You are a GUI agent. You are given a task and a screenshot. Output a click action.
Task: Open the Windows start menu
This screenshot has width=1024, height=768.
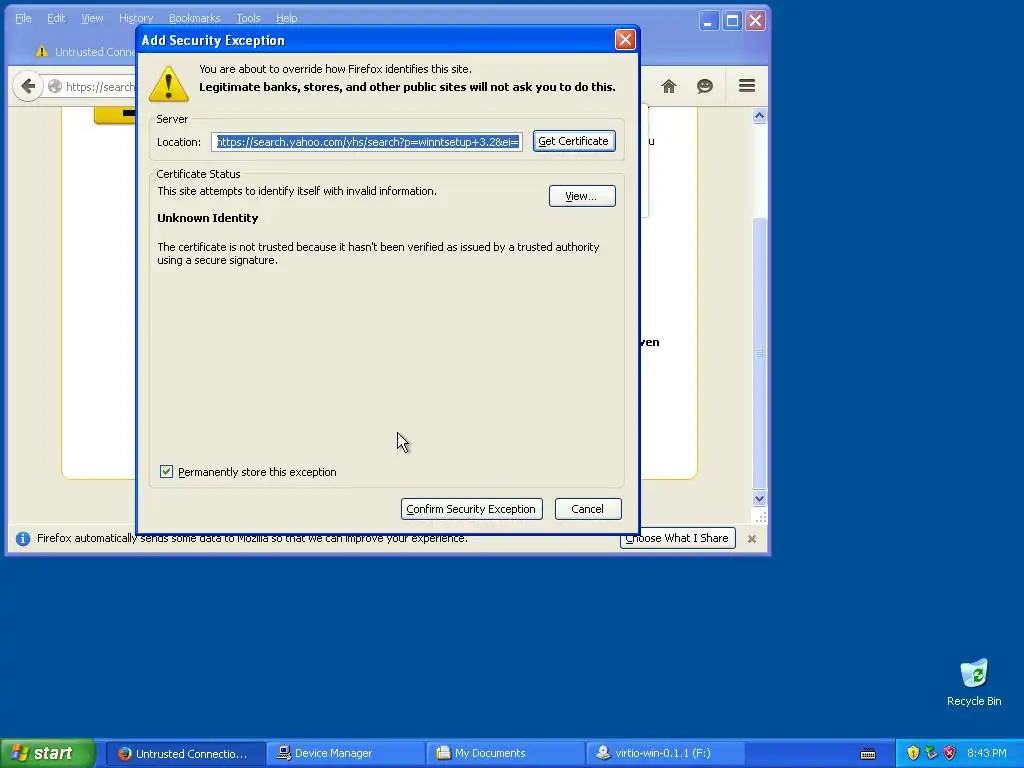(x=48, y=753)
